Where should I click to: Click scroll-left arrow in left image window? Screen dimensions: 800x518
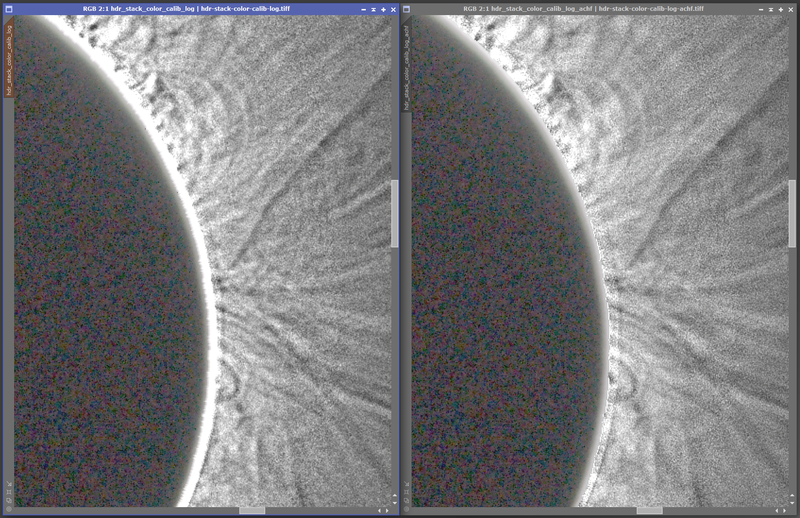click(x=379, y=510)
